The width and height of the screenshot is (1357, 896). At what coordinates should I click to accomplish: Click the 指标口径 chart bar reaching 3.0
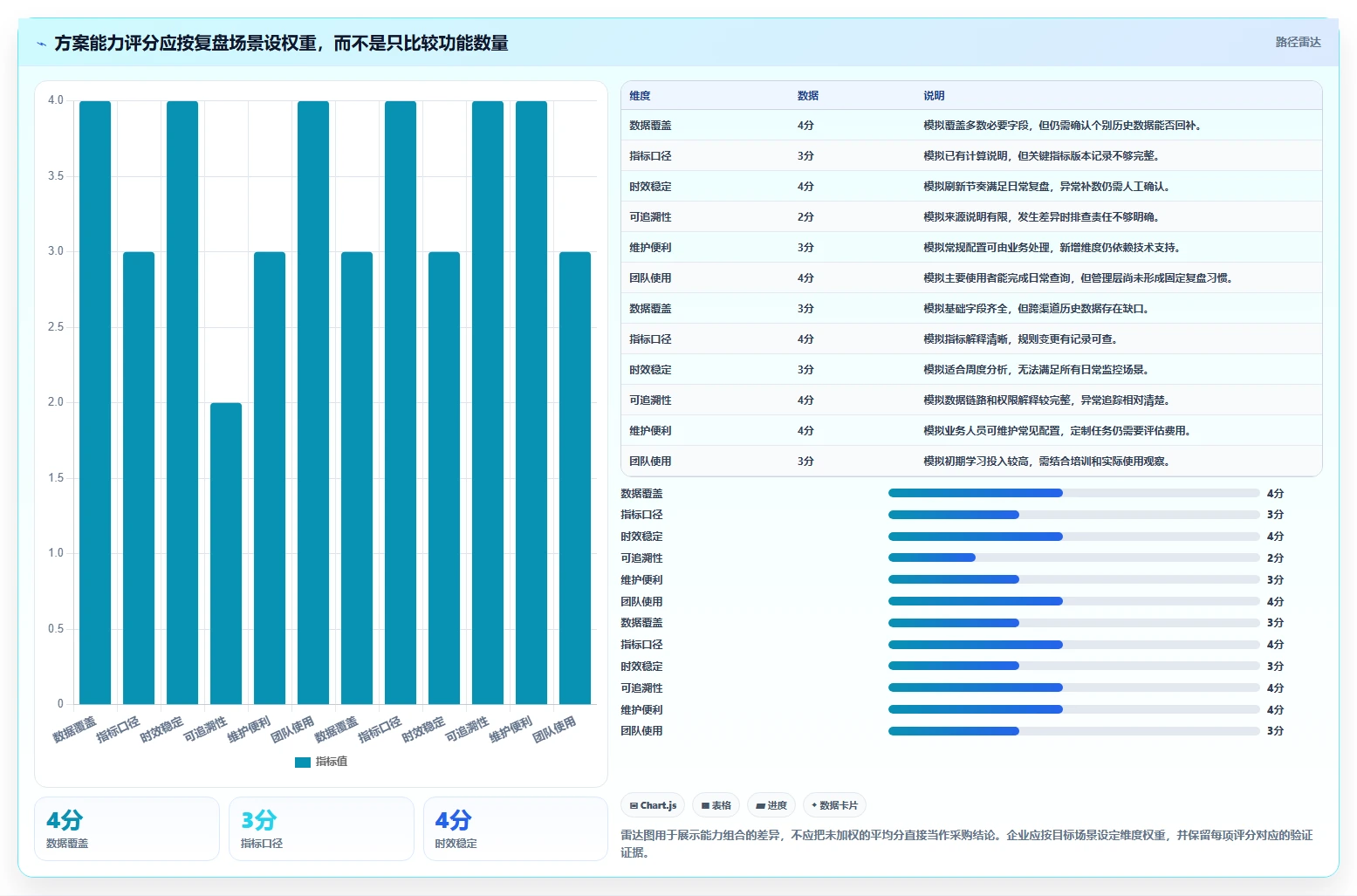(x=139, y=478)
